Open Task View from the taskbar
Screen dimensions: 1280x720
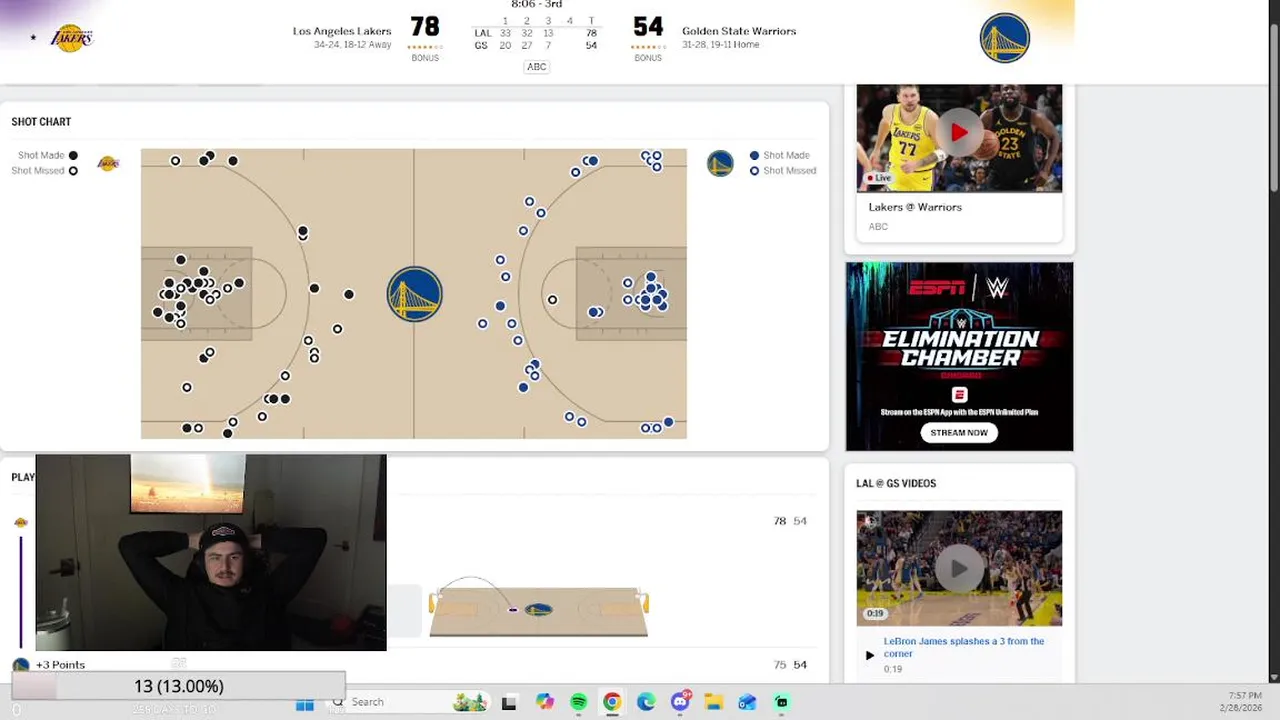tap(509, 703)
